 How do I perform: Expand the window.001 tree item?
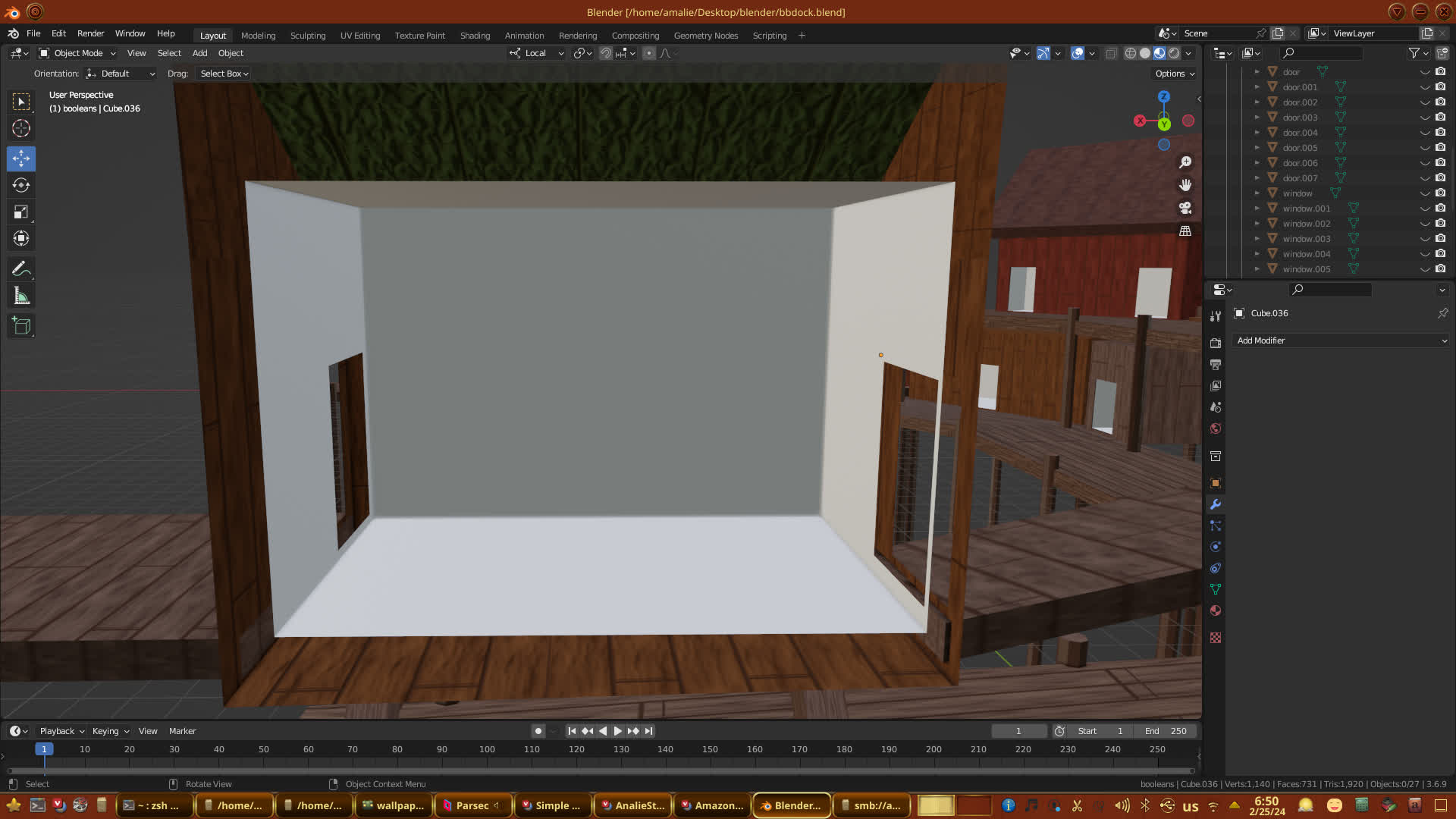(1257, 209)
